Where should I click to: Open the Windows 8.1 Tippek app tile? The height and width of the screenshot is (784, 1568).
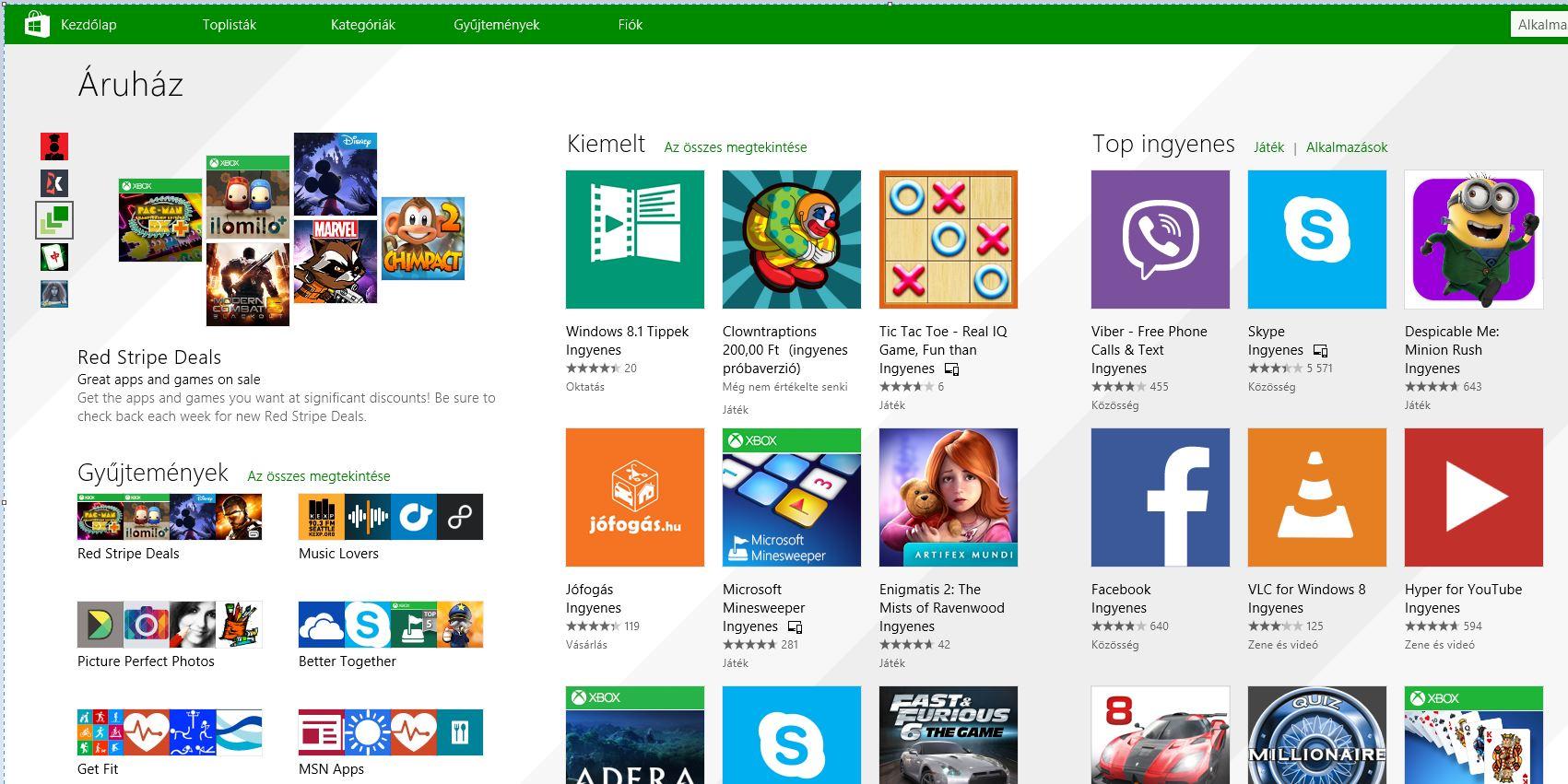(635, 240)
